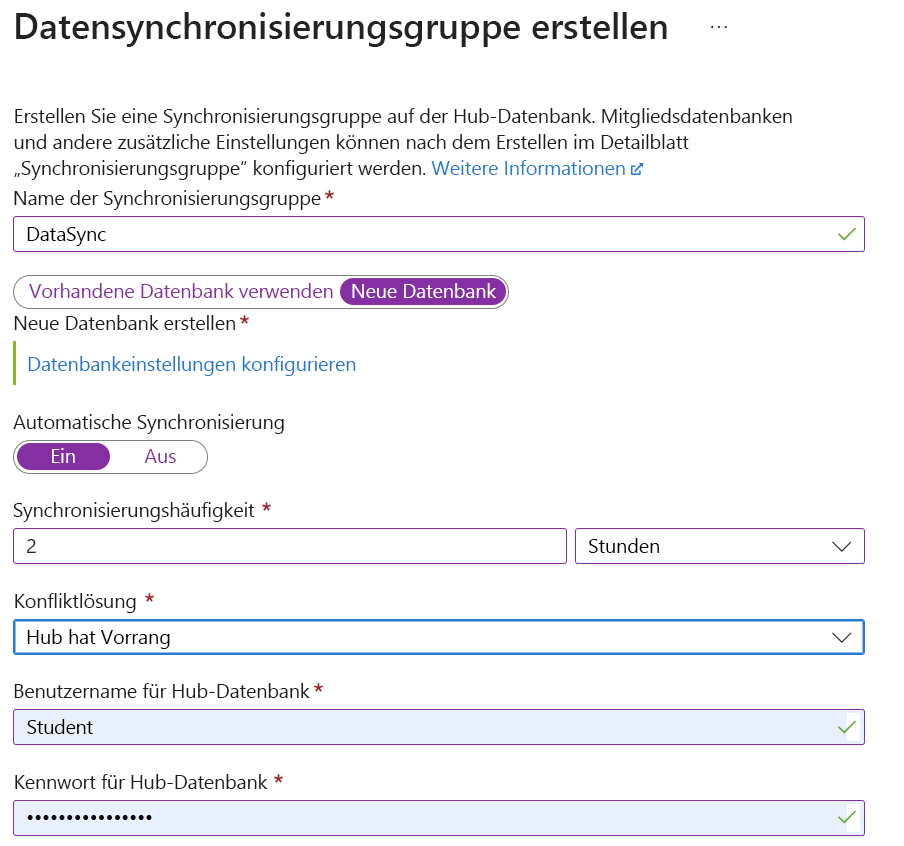Click the checkmark icon in the Kennwort field
Image resolution: width=904 pixels, height=846 pixels.
pos(846,817)
